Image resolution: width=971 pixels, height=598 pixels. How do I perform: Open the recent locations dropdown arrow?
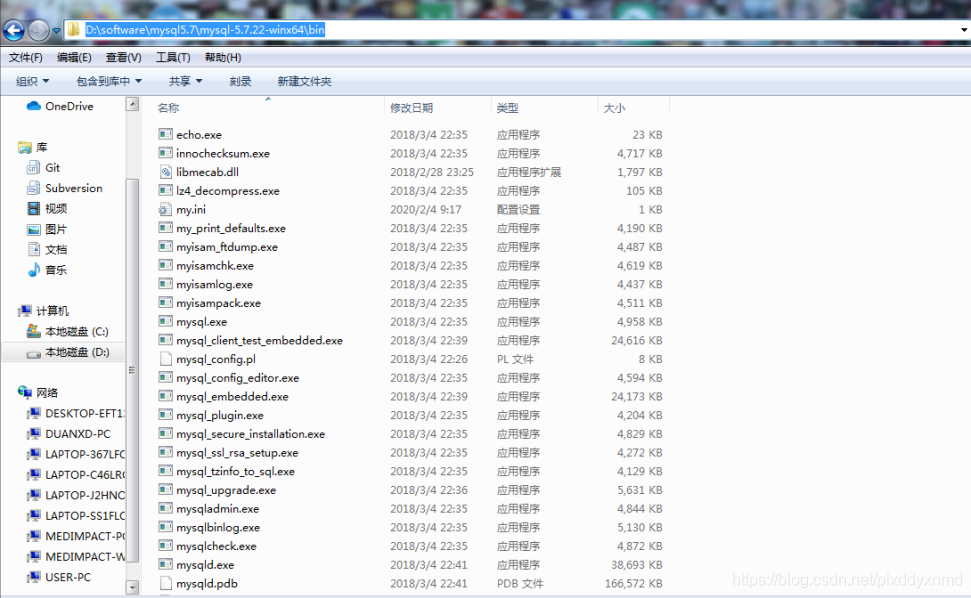[x=56, y=30]
